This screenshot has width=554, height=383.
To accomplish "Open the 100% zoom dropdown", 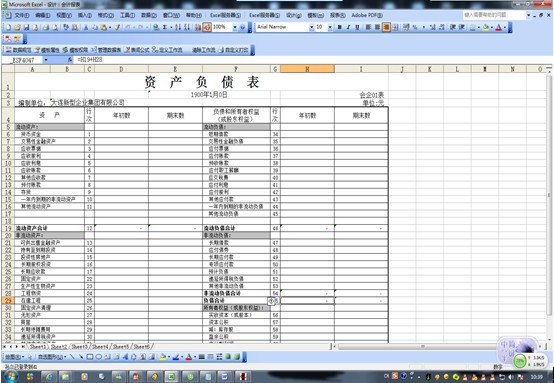I will click(235, 27).
